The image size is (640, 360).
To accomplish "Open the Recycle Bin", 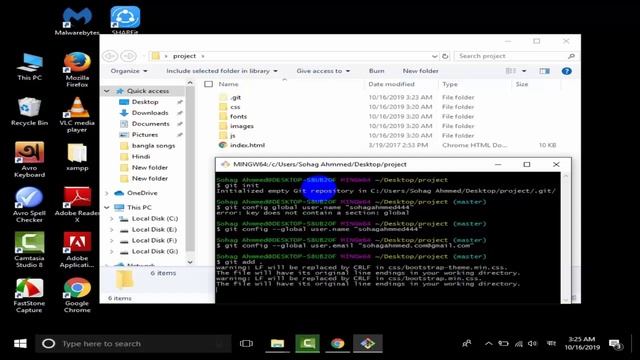I will coord(29,111).
